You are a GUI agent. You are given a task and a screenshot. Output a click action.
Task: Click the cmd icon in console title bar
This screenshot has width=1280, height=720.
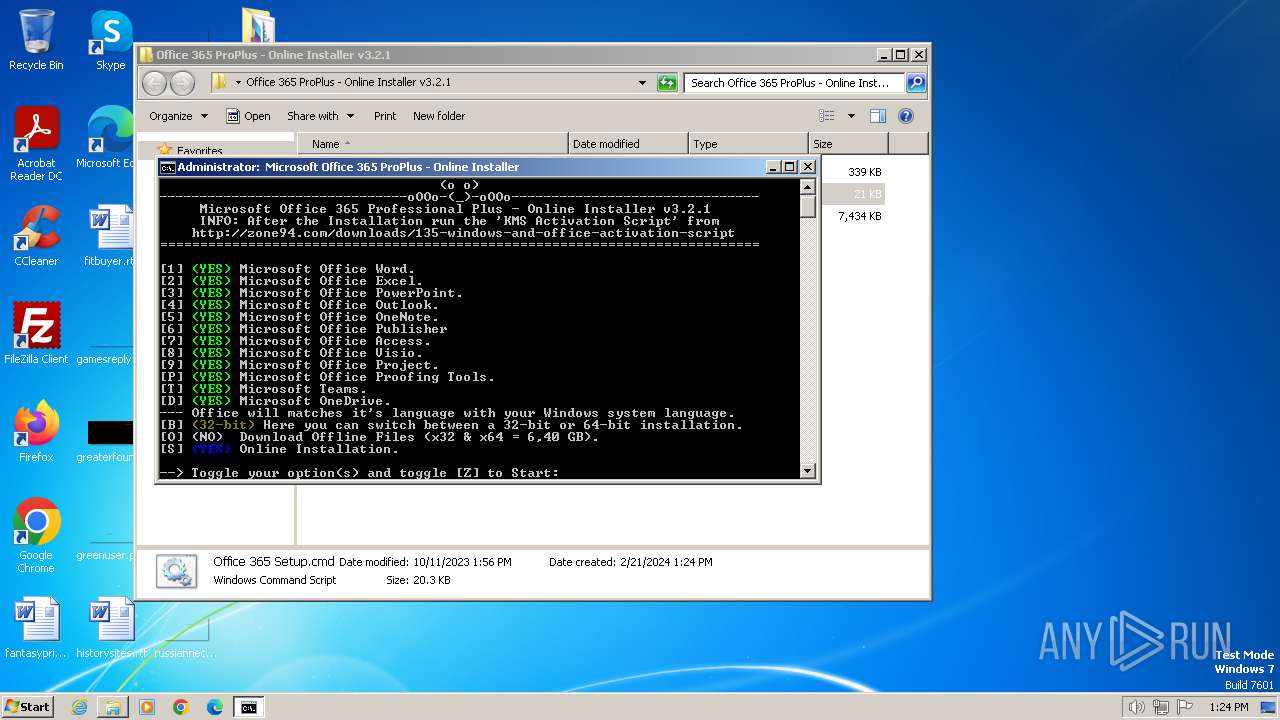pos(168,167)
